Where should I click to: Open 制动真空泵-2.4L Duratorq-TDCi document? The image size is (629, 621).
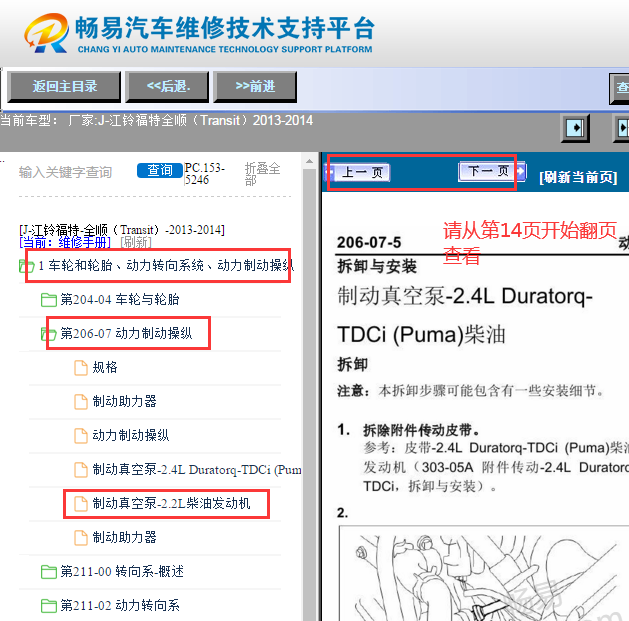pyautogui.click(x=197, y=470)
